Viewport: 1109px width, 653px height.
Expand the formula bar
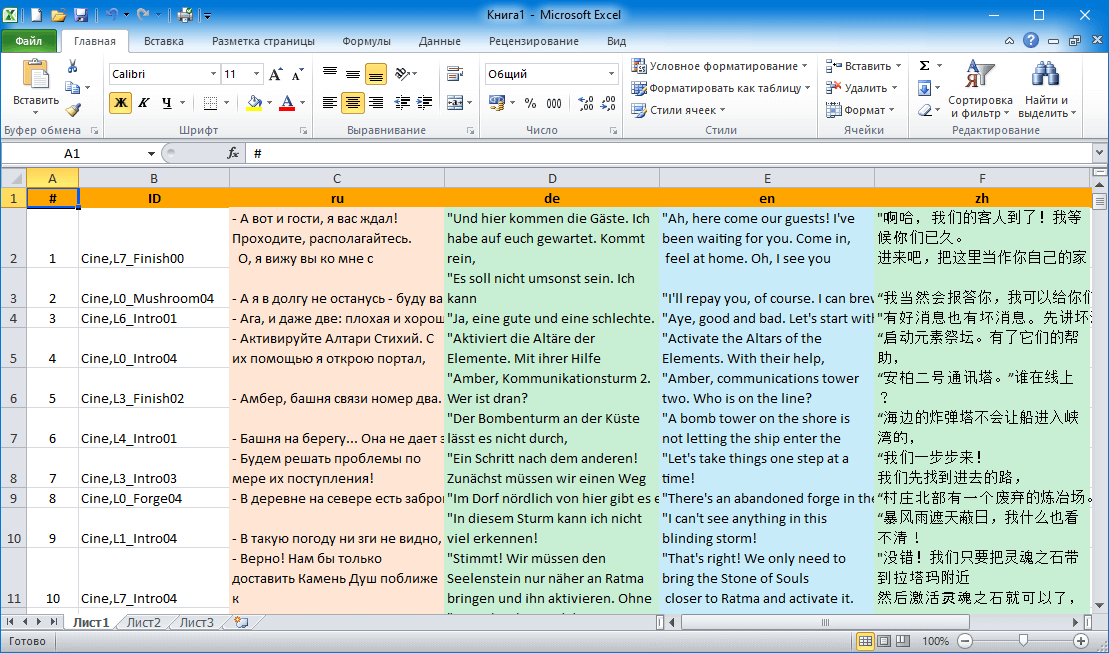pyautogui.click(x=1099, y=154)
